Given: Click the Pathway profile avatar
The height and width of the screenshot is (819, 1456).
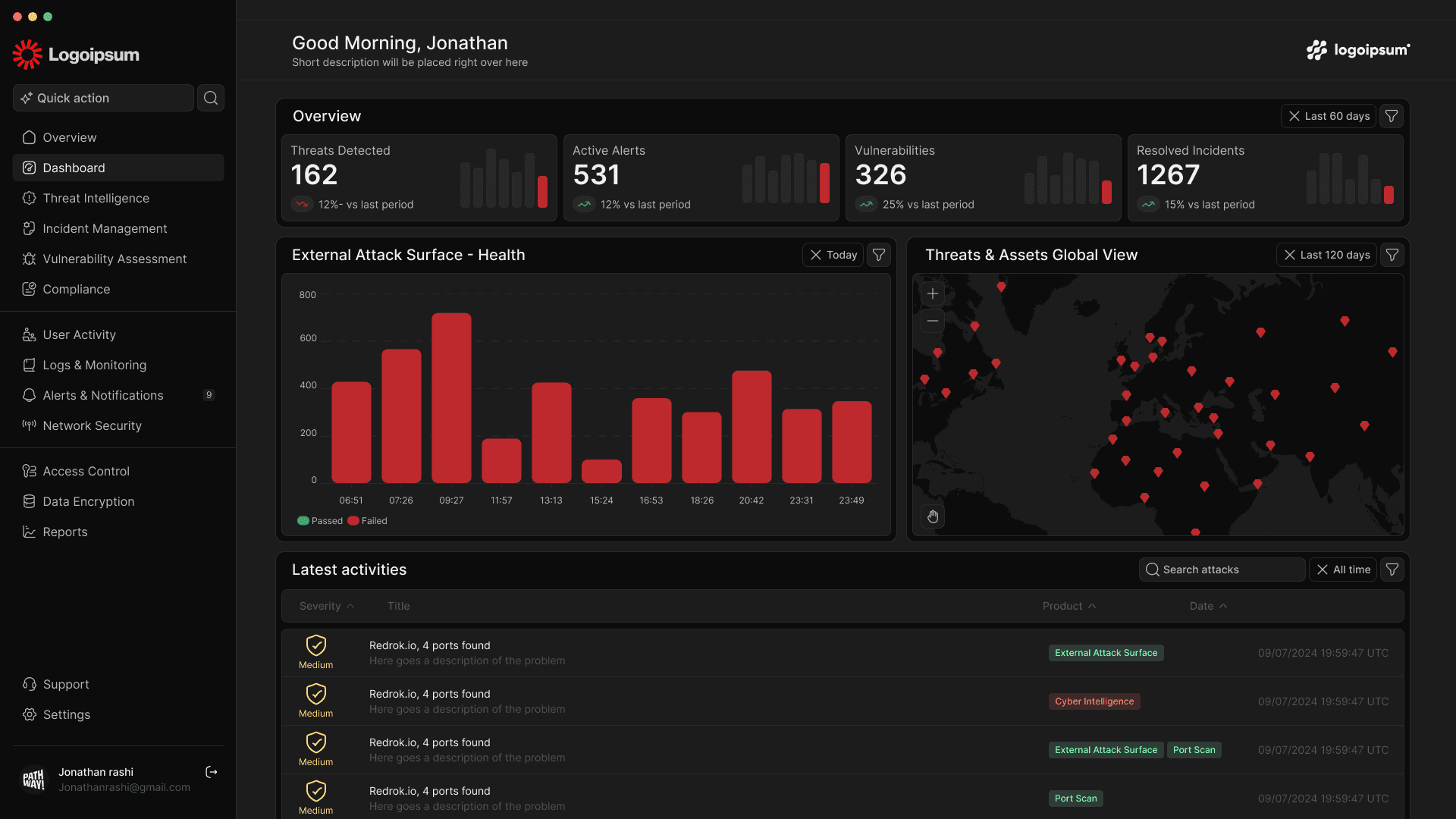Looking at the screenshot, I should [x=33, y=780].
